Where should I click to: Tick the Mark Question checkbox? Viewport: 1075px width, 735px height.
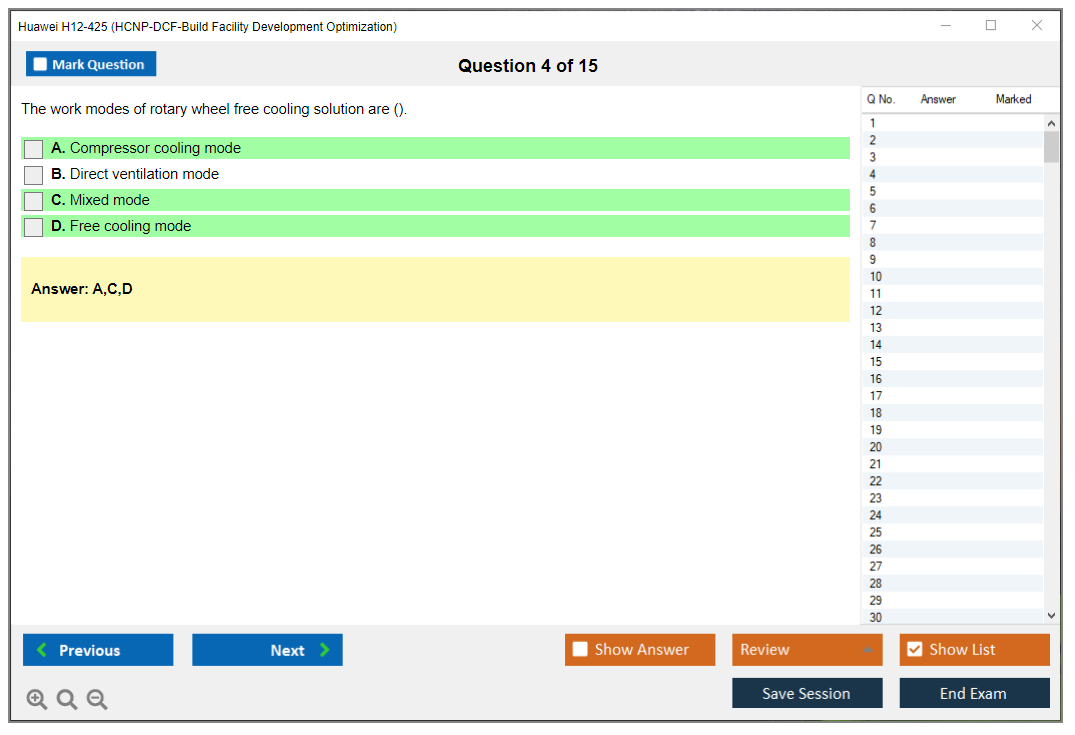click(40, 64)
